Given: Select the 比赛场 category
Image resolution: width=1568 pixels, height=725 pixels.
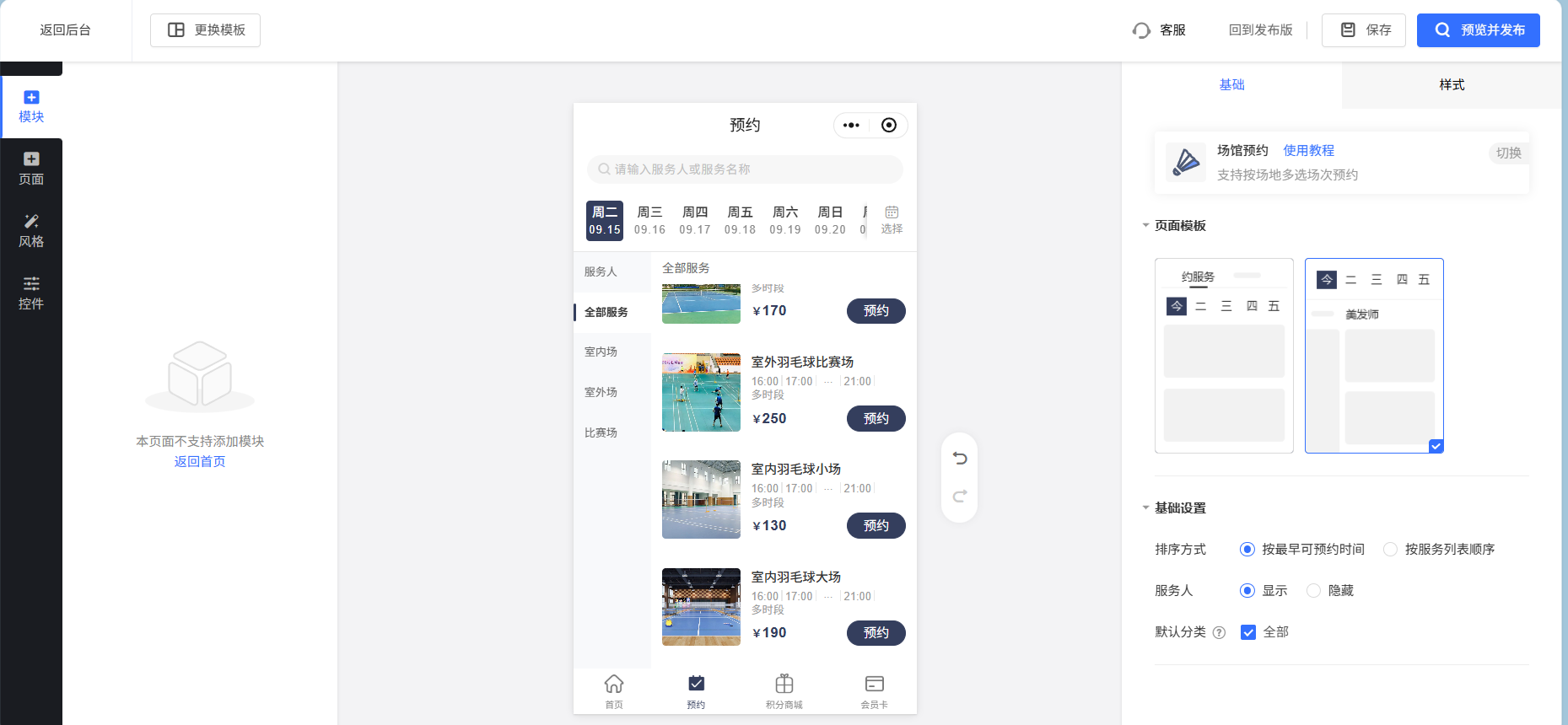Looking at the screenshot, I should pos(612,433).
